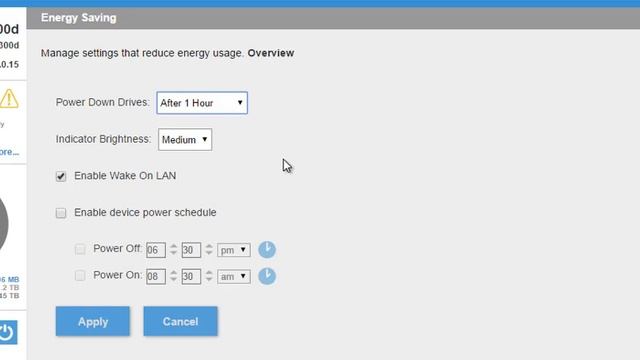
Task: Click the Power On minutes field 30
Action: 191,276
